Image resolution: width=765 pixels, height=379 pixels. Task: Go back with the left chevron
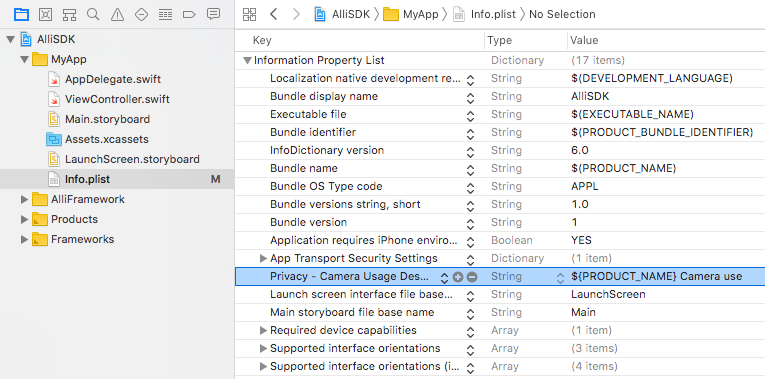[274, 14]
